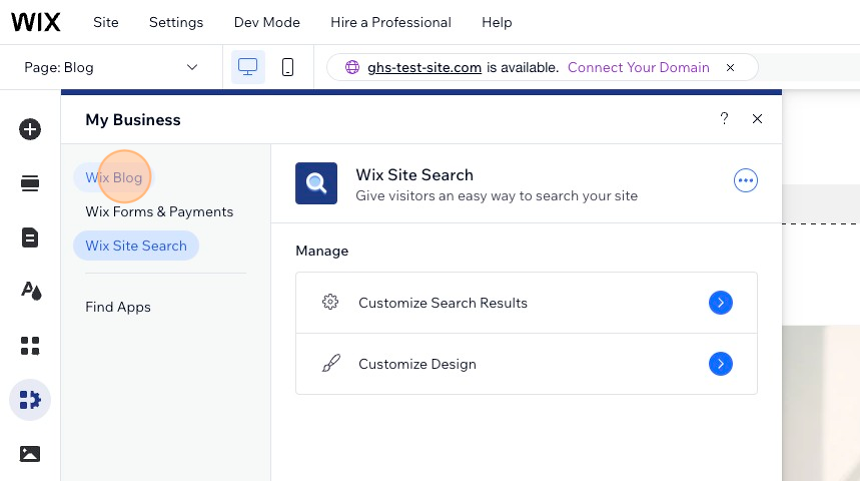Open the Dev Mode menu
The width and height of the screenshot is (860, 481).
pyautogui.click(x=267, y=22)
